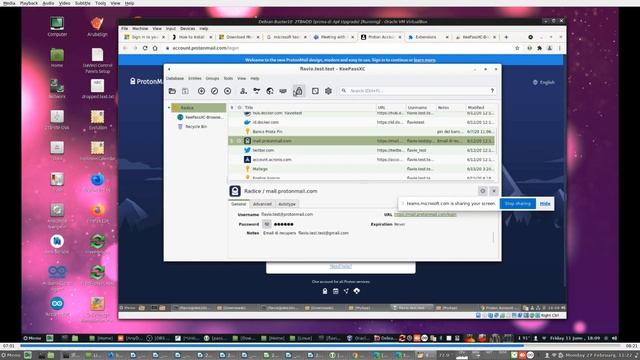
Task: Perform Auto-Type using the keyboard toolbar icon
Action: pyautogui.click(x=283, y=91)
